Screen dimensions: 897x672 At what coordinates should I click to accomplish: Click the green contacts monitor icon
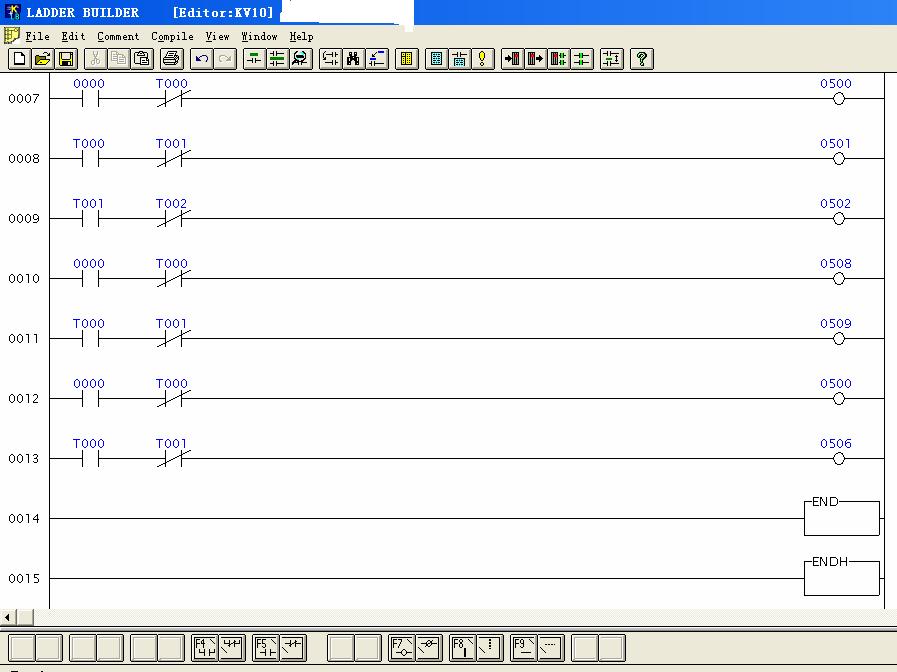[x=582, y=59]
